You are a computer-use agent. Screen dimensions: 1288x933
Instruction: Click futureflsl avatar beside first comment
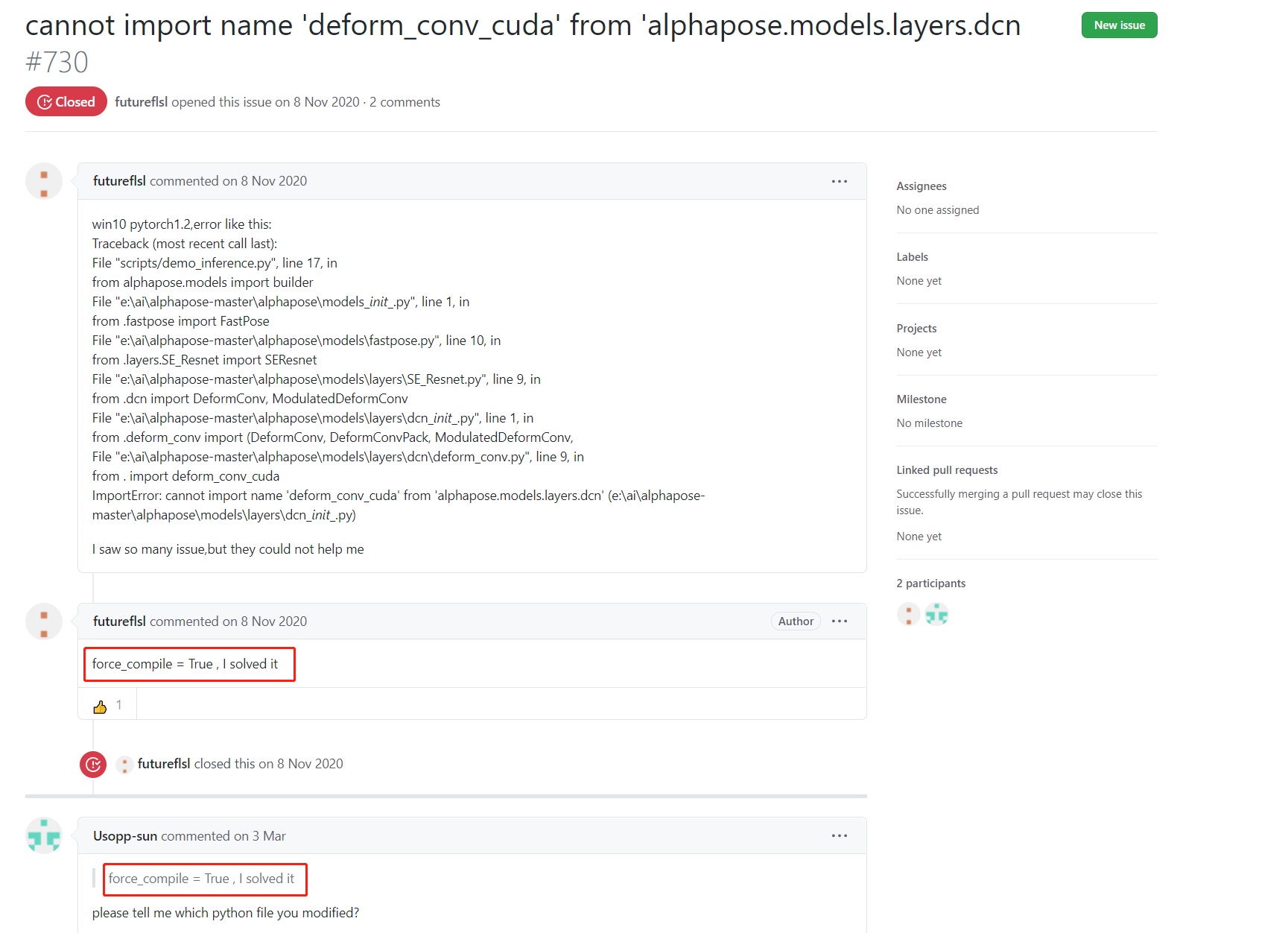pyautogui.click(x=44, y=181)
